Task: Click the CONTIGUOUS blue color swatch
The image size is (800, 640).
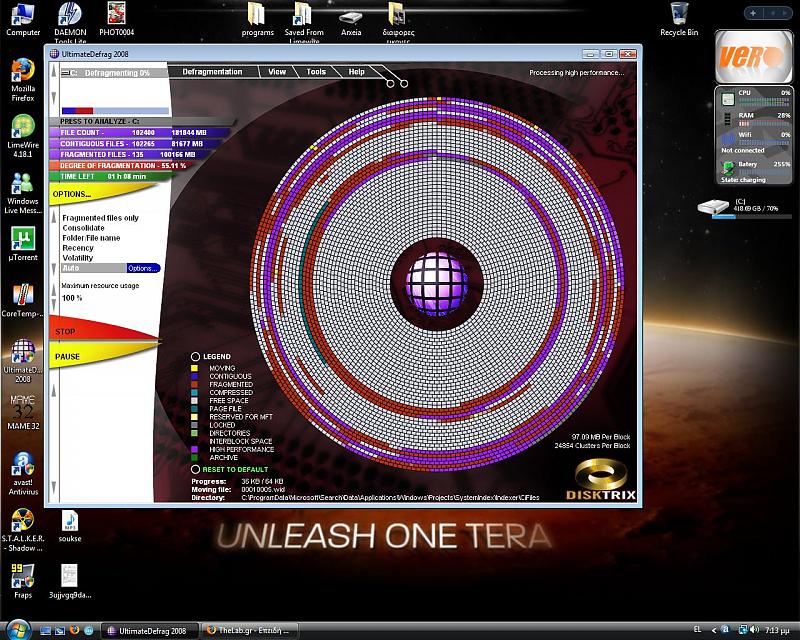Action: pos(194,376)
